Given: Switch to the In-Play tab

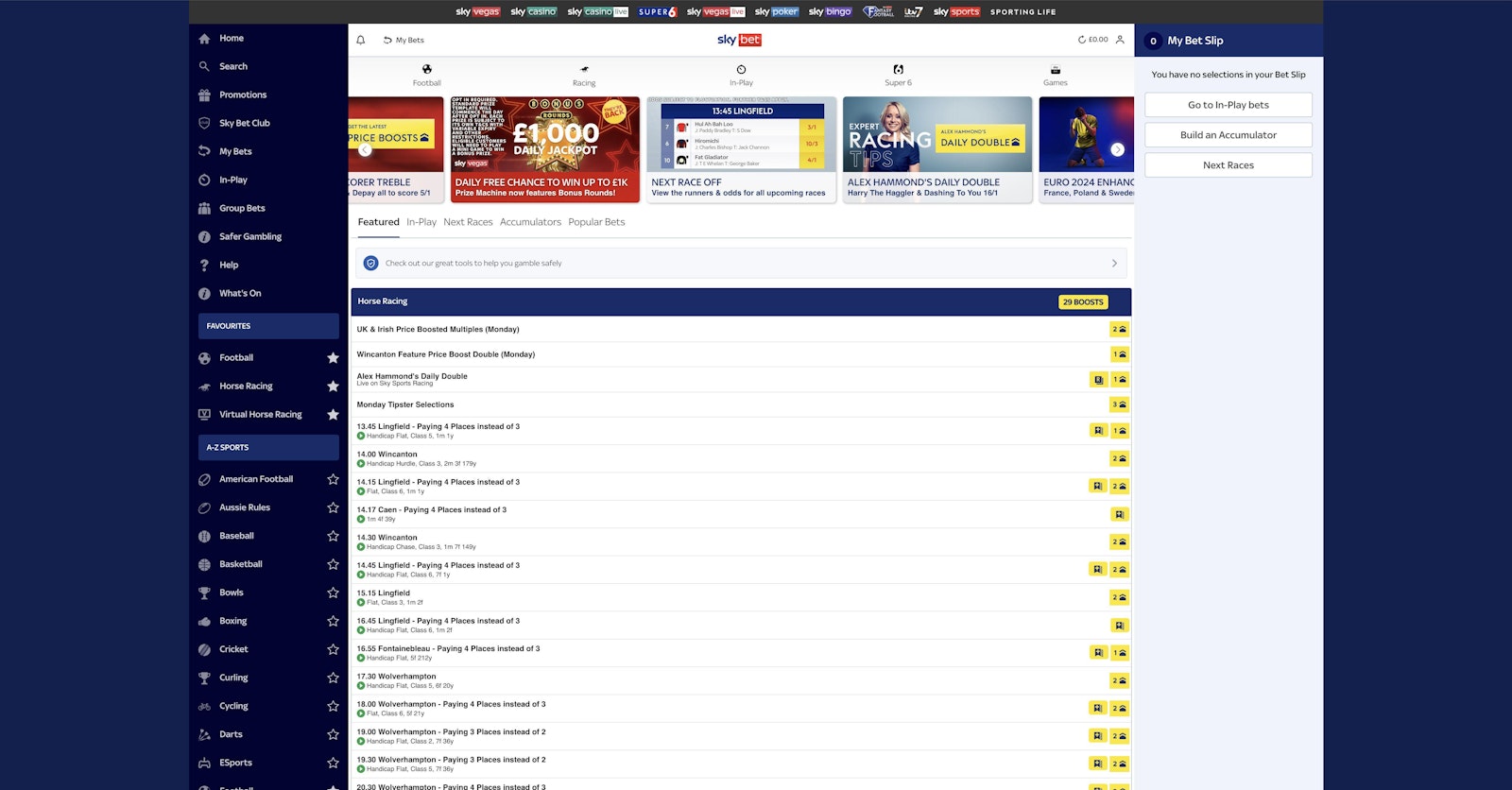Looking at the screenshot, I should [421, 222].
